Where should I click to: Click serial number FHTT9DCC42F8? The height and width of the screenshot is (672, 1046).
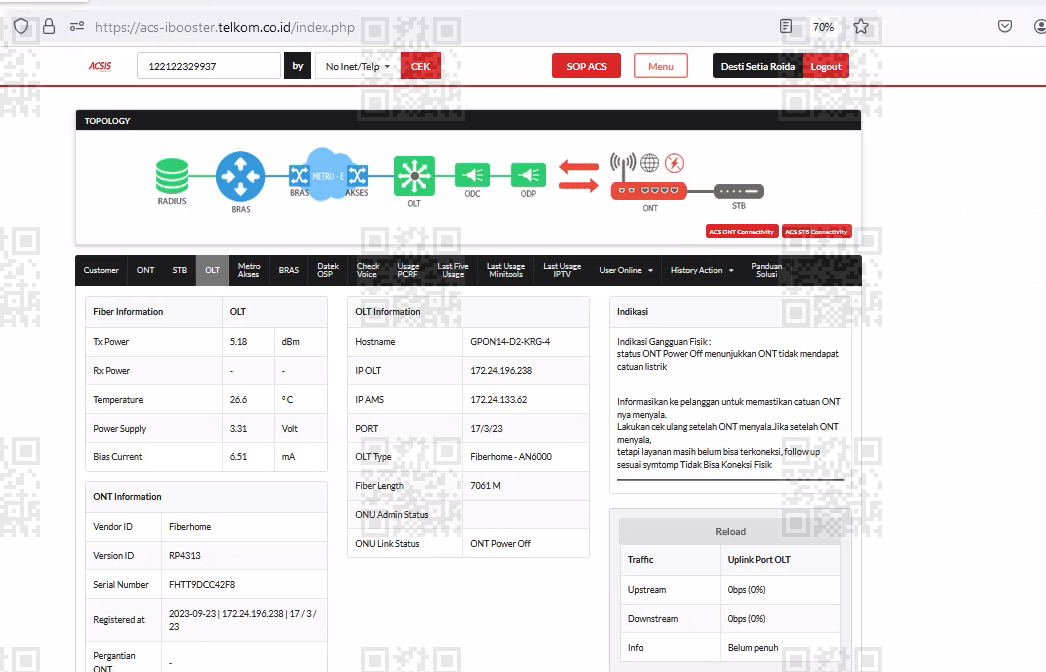(202, 585)
